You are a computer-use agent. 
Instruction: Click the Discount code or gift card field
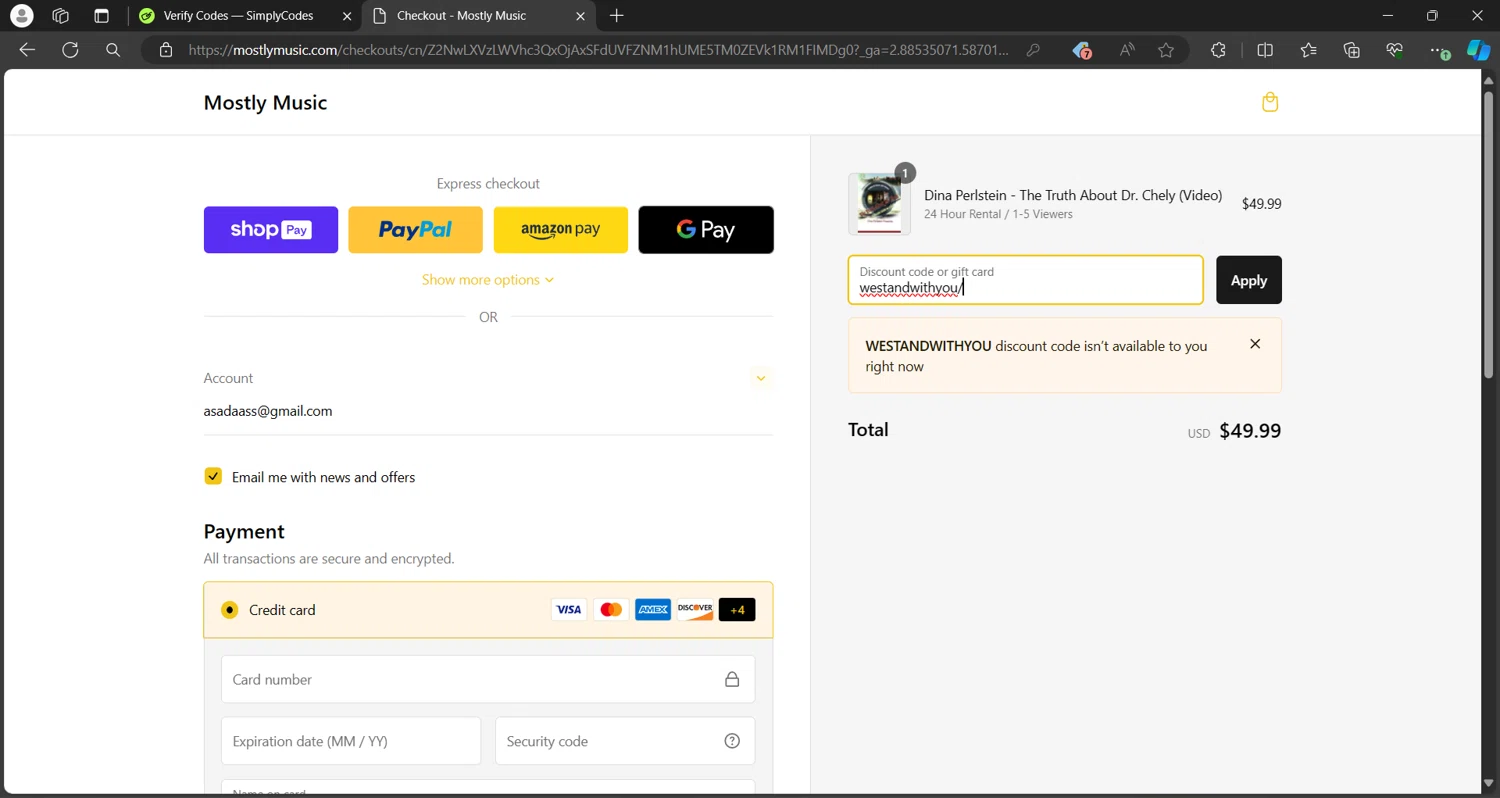1026,280
